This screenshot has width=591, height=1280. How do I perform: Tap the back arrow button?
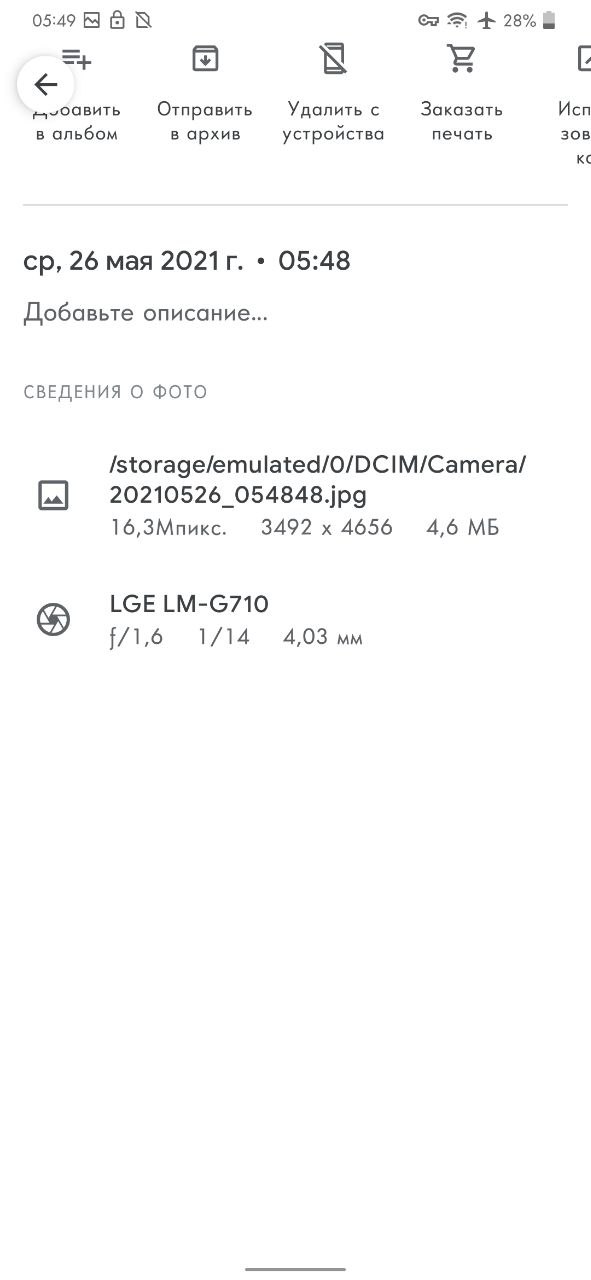[45, 85]
